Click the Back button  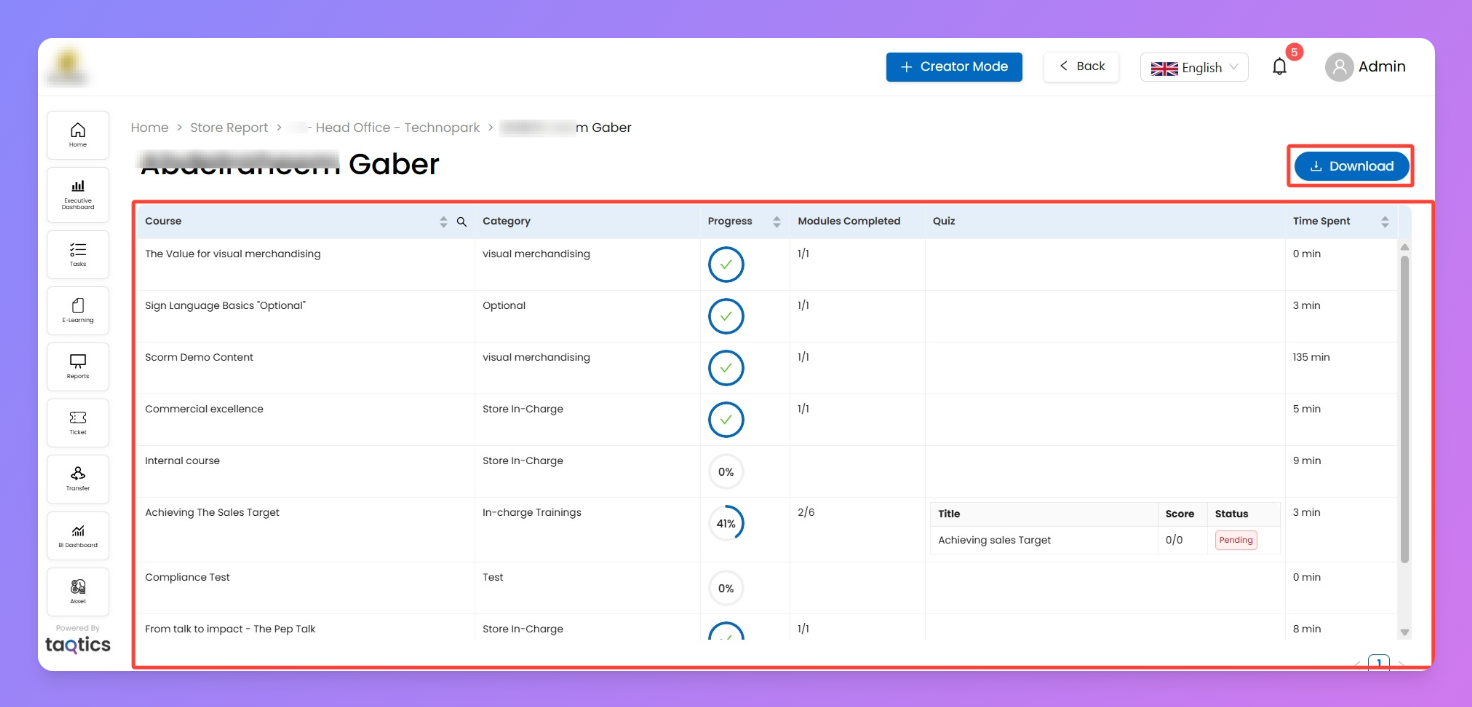point(1081,66)
